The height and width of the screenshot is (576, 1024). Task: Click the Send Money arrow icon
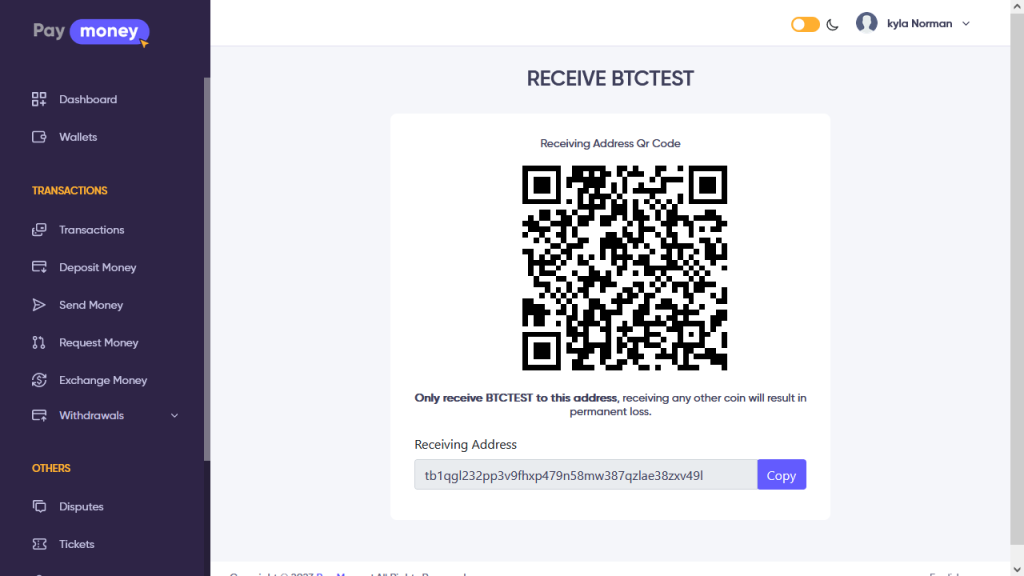coord(39,305)
